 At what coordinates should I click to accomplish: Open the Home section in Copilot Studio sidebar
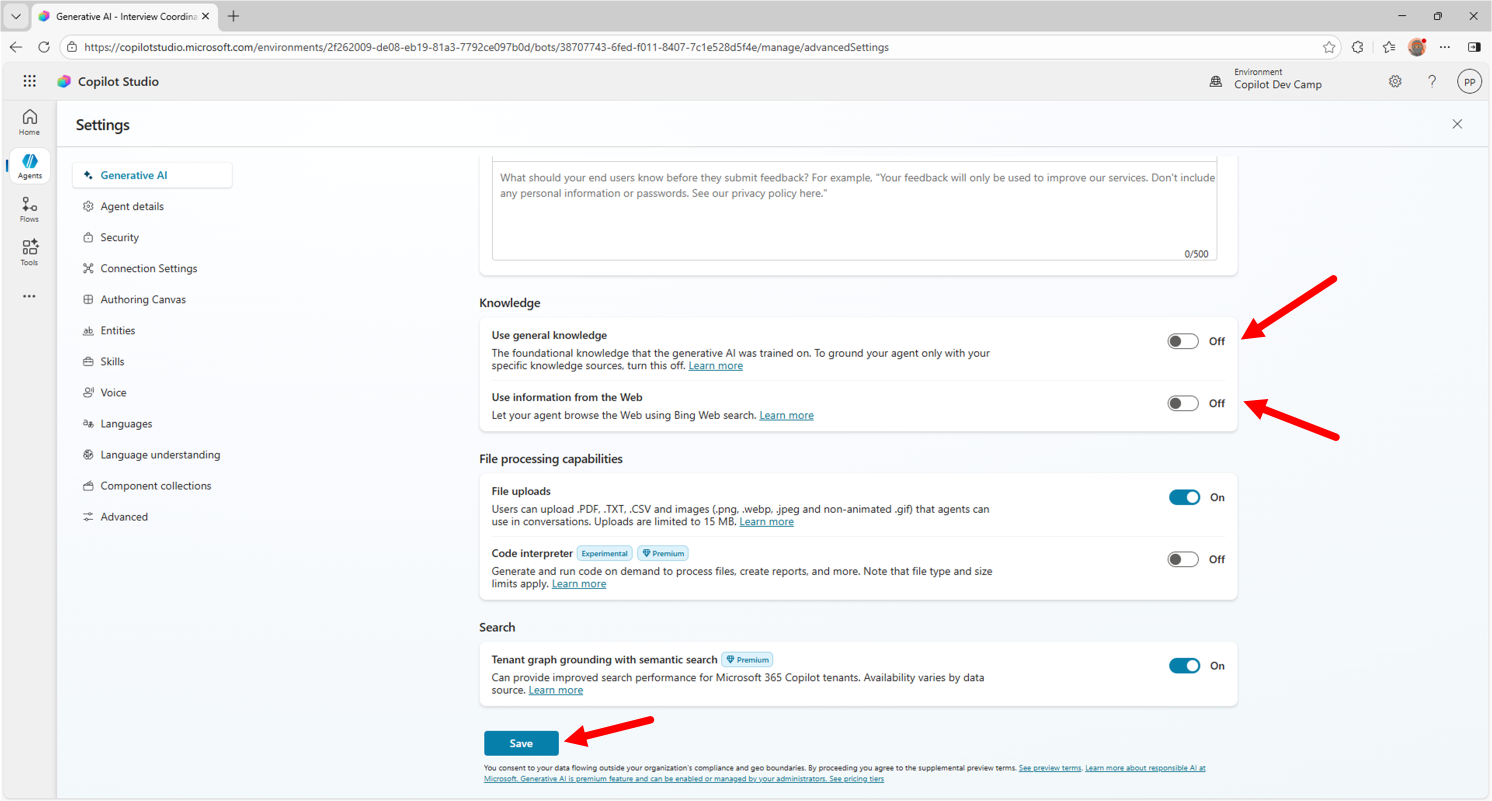(x=29, y=122)
